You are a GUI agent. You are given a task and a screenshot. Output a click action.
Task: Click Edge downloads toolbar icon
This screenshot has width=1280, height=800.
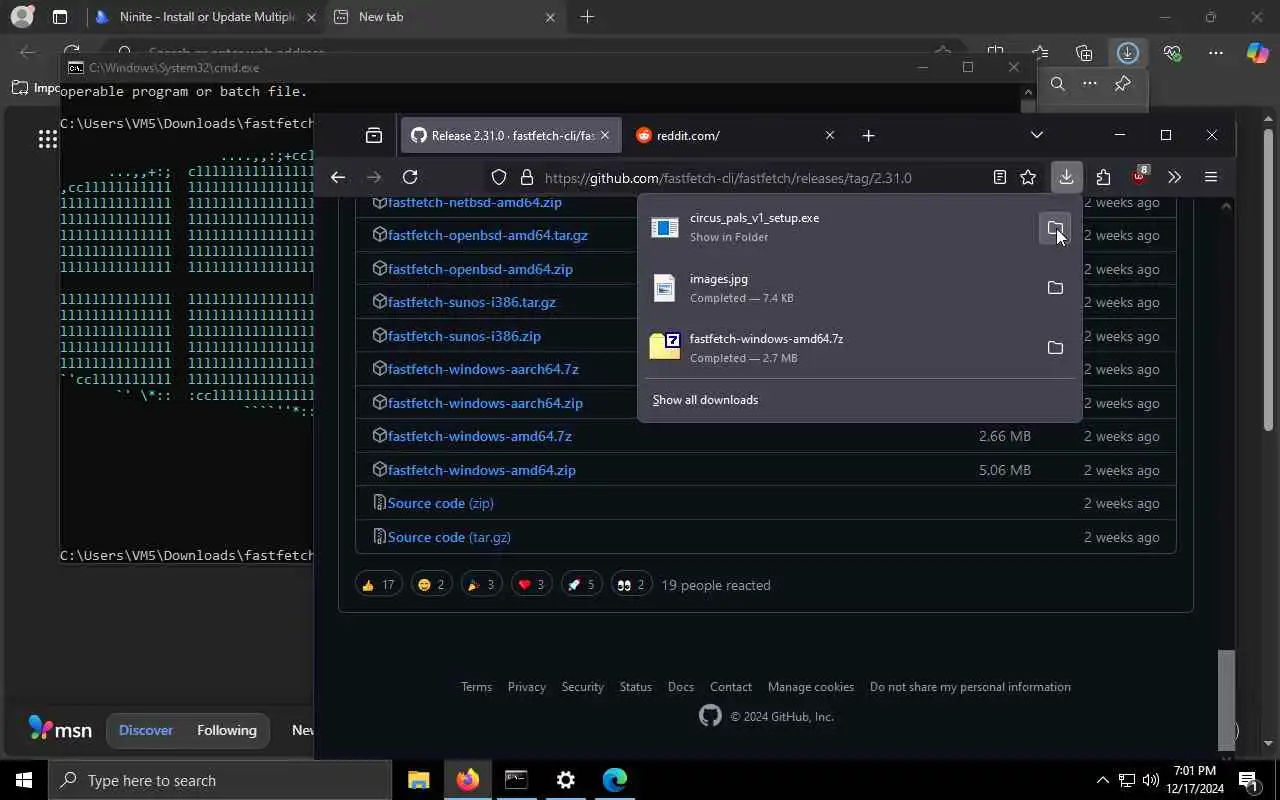click(1128, 52)
